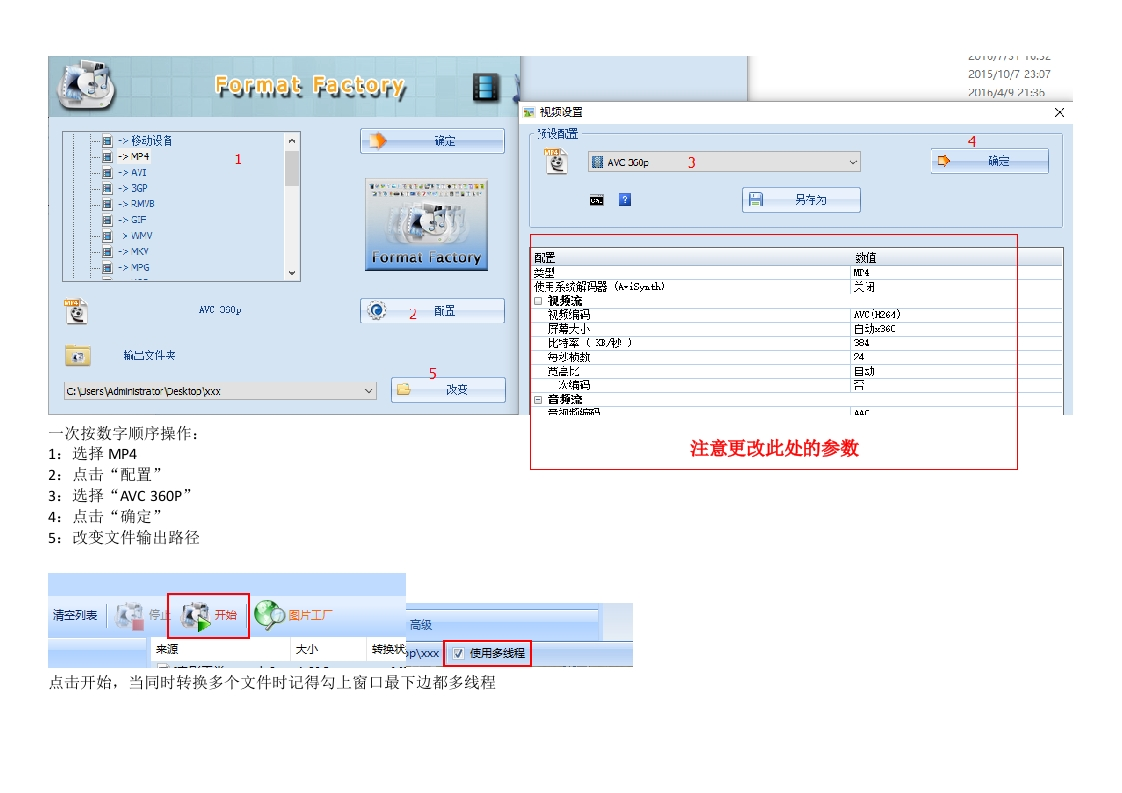Viewport: 1122px width, 793px height.
Task: Click the Format Factory preview thumbnail
Action: click(x=426, y=225)
